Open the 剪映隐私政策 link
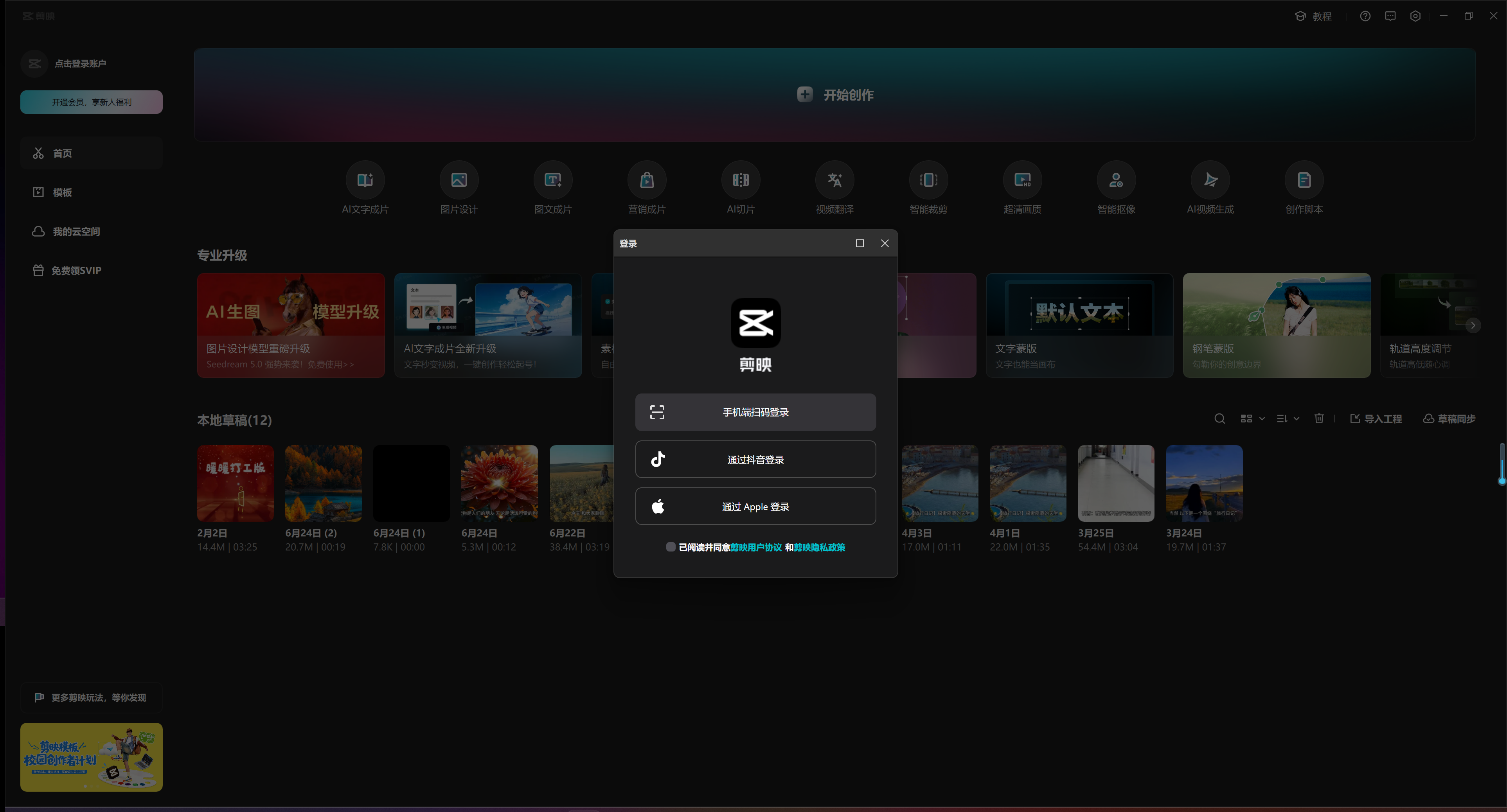1507x812 pixels. click(x=820, y=548)
